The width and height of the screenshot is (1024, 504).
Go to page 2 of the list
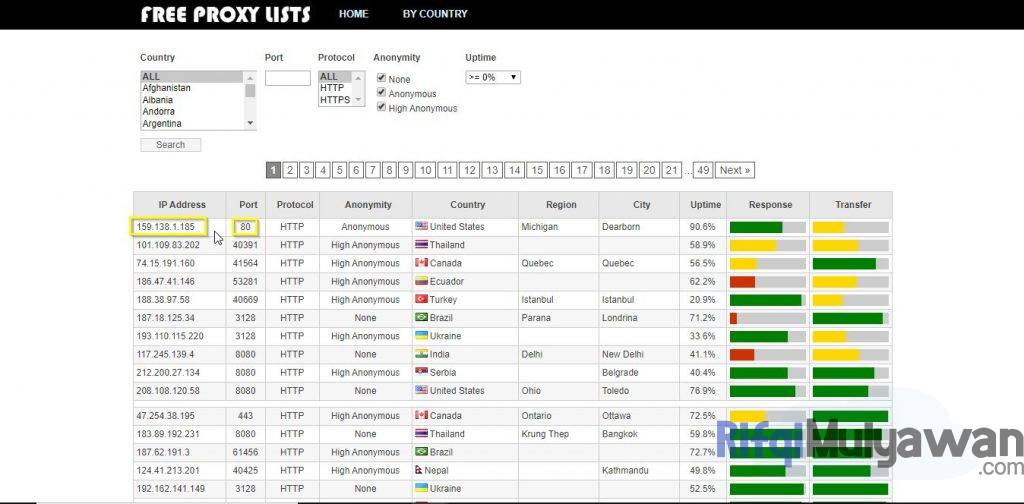pos(290,170)
